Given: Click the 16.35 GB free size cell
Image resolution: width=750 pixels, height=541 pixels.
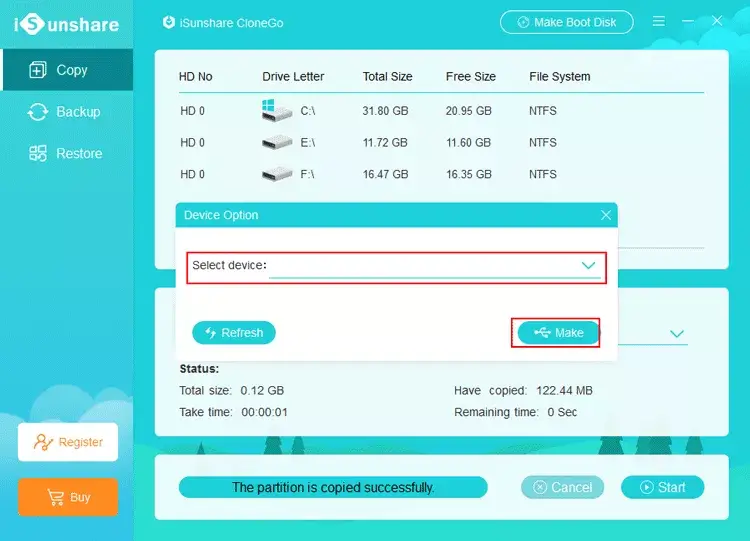Looking at the screenshot, I should (x=469, y=174).
